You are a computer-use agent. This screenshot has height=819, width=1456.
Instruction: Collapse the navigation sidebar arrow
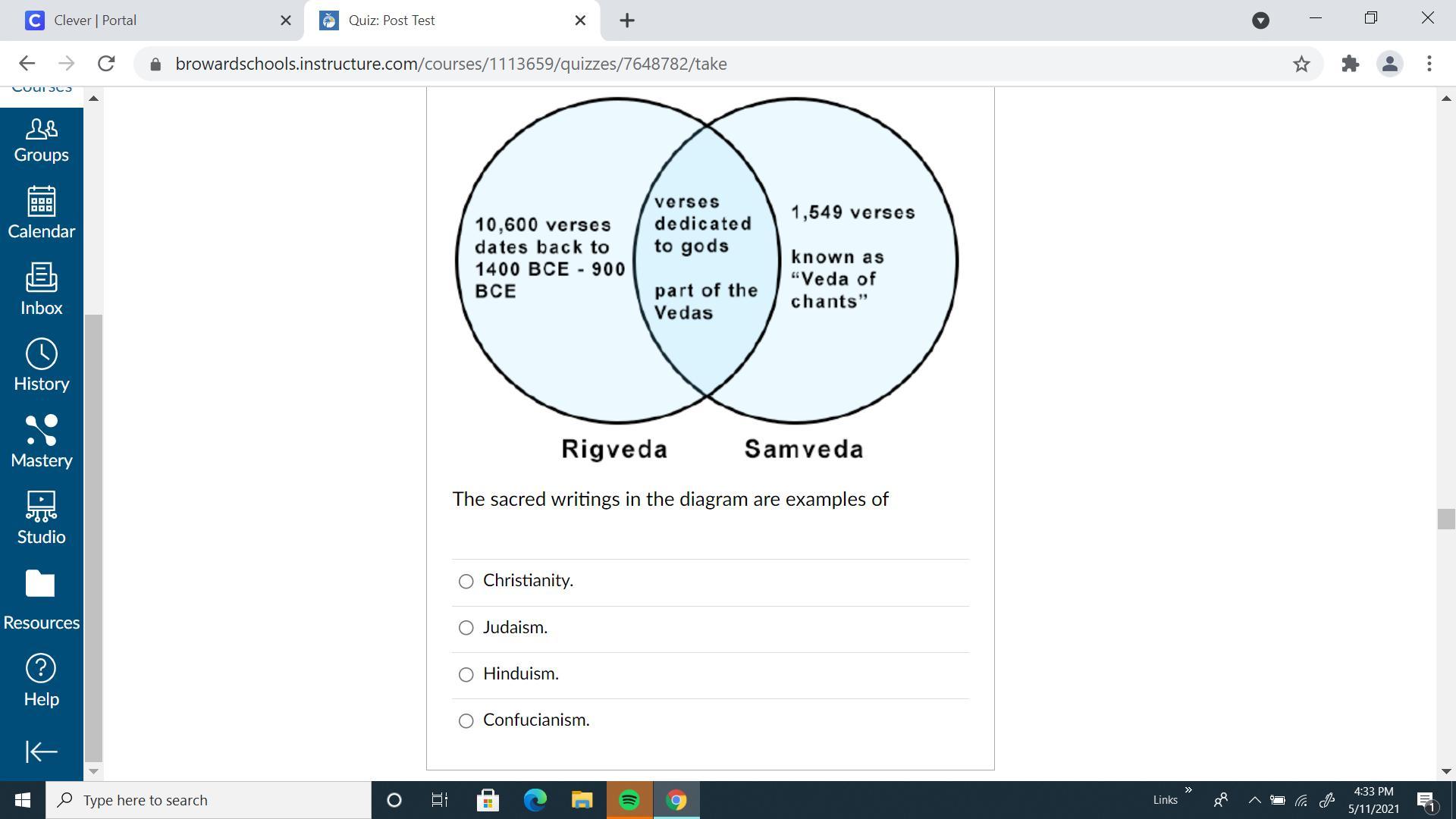coord(41,752)
